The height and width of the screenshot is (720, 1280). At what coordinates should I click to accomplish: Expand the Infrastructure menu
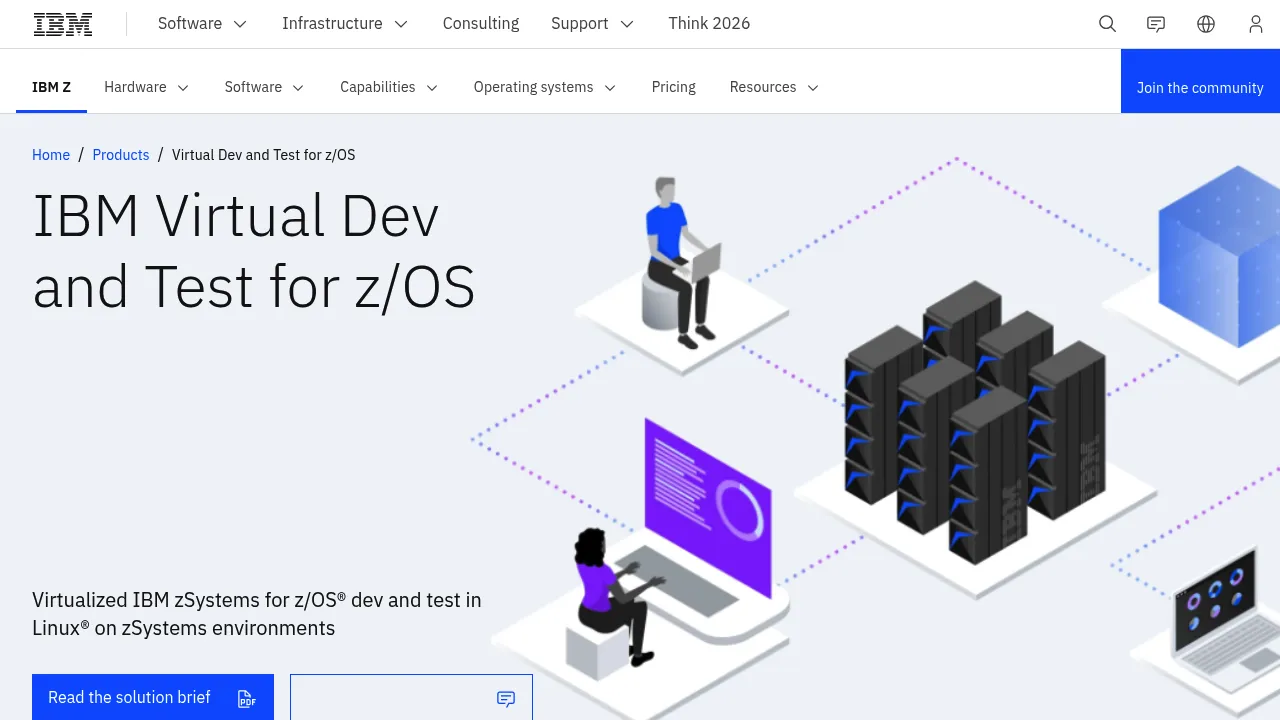click(x=345, y=24)
